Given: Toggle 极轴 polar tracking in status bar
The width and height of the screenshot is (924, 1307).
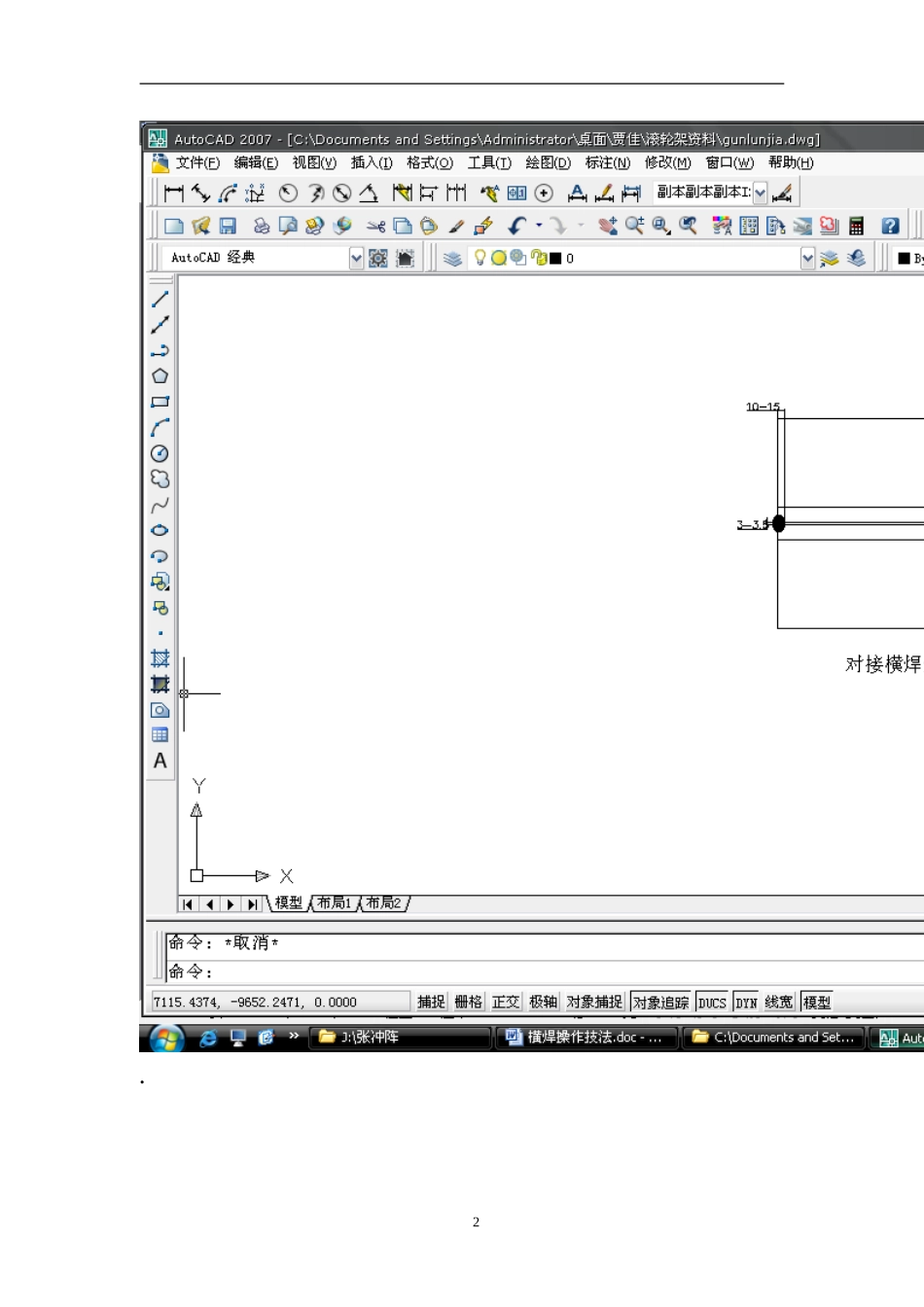Looking at the screenshot, I should click(x=543, y=1002).
